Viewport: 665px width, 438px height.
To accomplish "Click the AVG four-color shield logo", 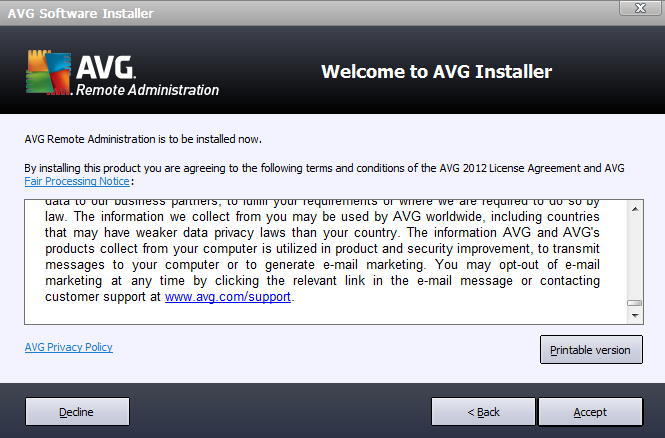I will (48, 73).
